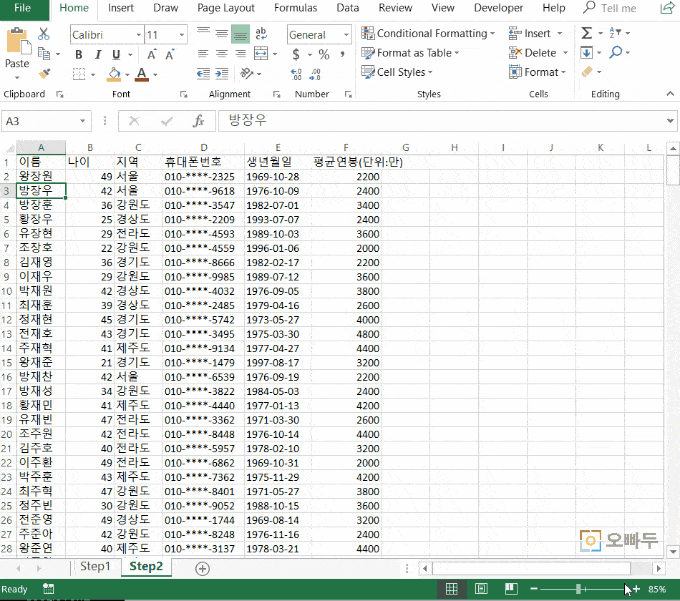Click Increase Decimal icon
The height and width of the screenshot is (601, 680).
296,74
